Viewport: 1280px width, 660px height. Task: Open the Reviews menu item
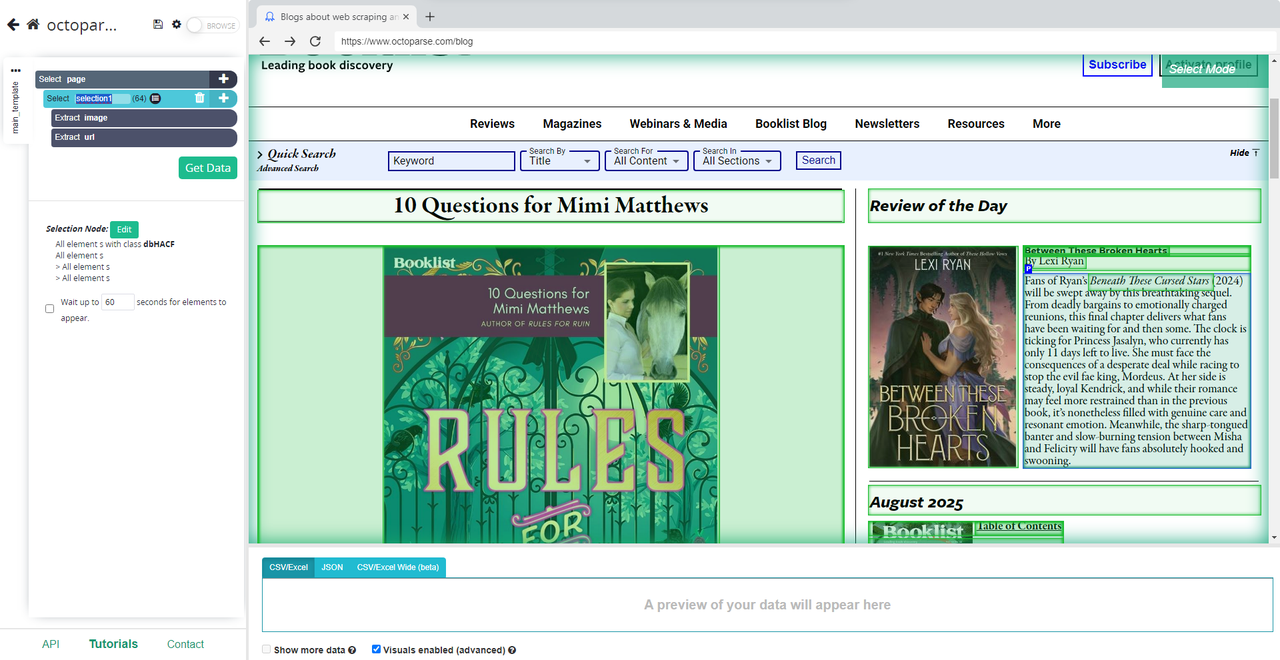click(492, 124)
